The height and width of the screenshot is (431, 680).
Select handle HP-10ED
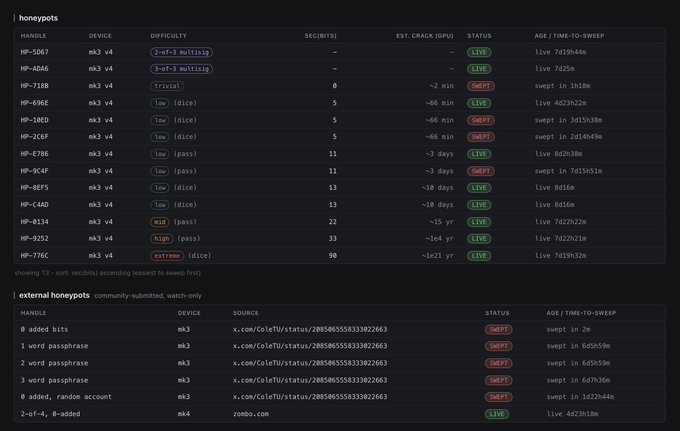coord(35,120)
